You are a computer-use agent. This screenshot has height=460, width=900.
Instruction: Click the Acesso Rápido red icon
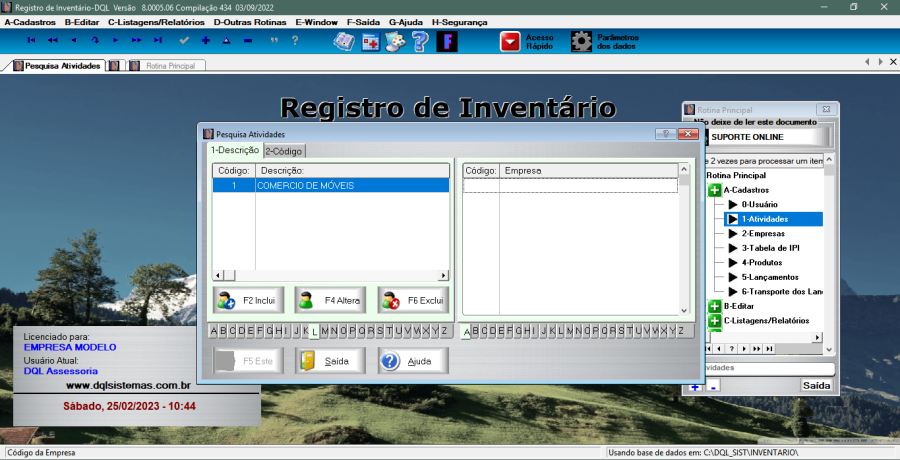(x=511, y=41)
